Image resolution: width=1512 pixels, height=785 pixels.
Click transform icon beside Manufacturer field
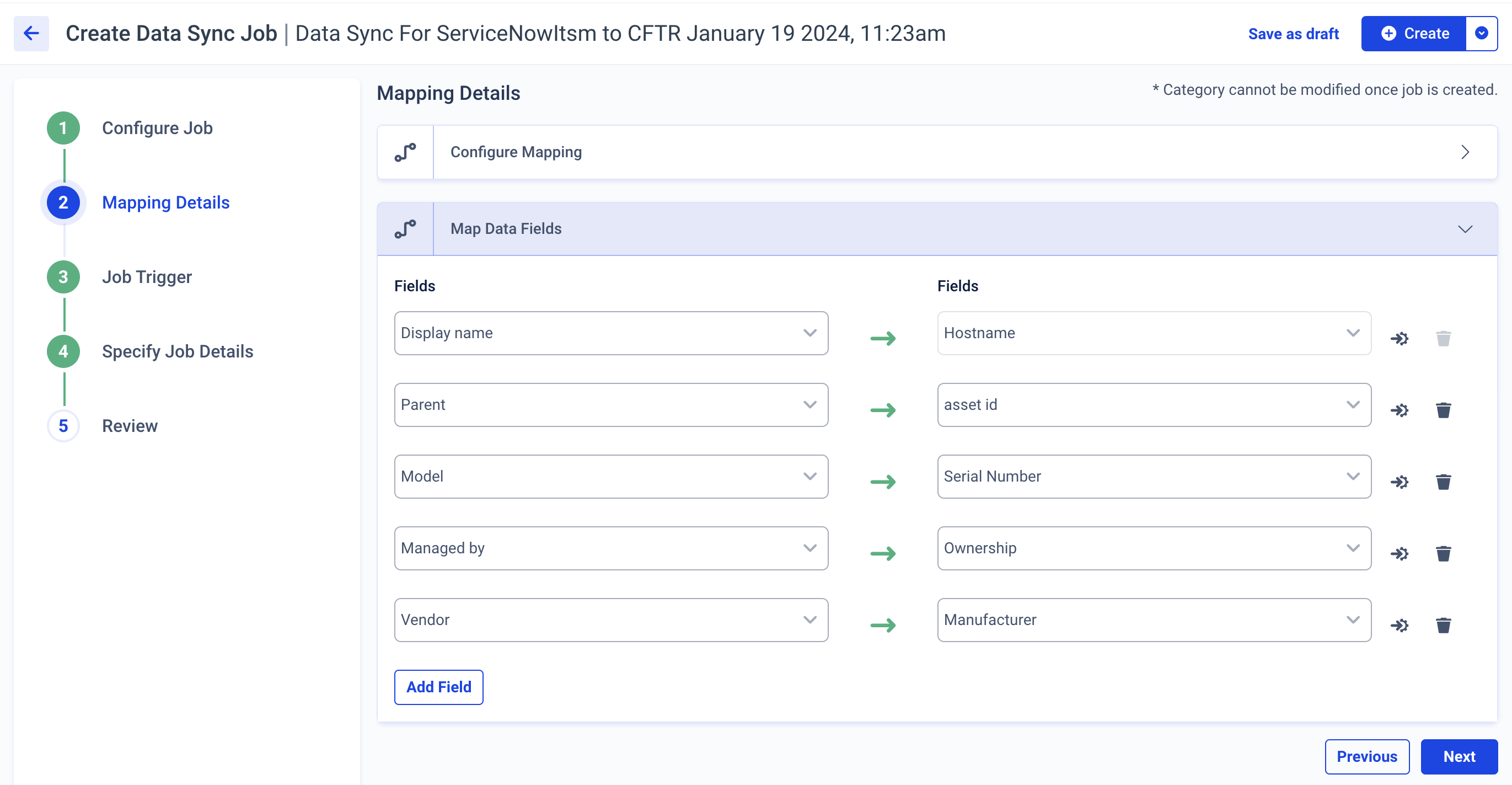pyautogui.click(x=1400, y=624)
